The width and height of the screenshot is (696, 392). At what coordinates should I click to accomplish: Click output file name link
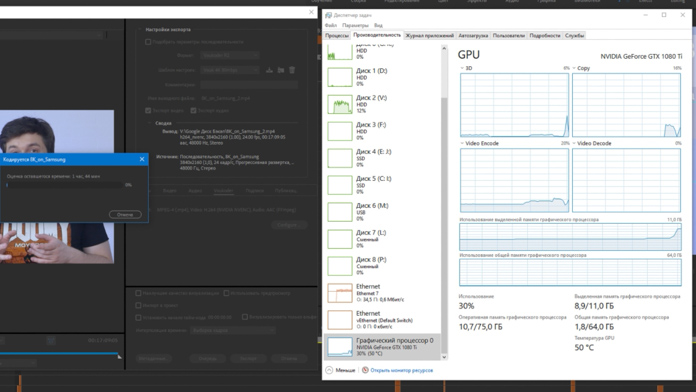[225, 98]
